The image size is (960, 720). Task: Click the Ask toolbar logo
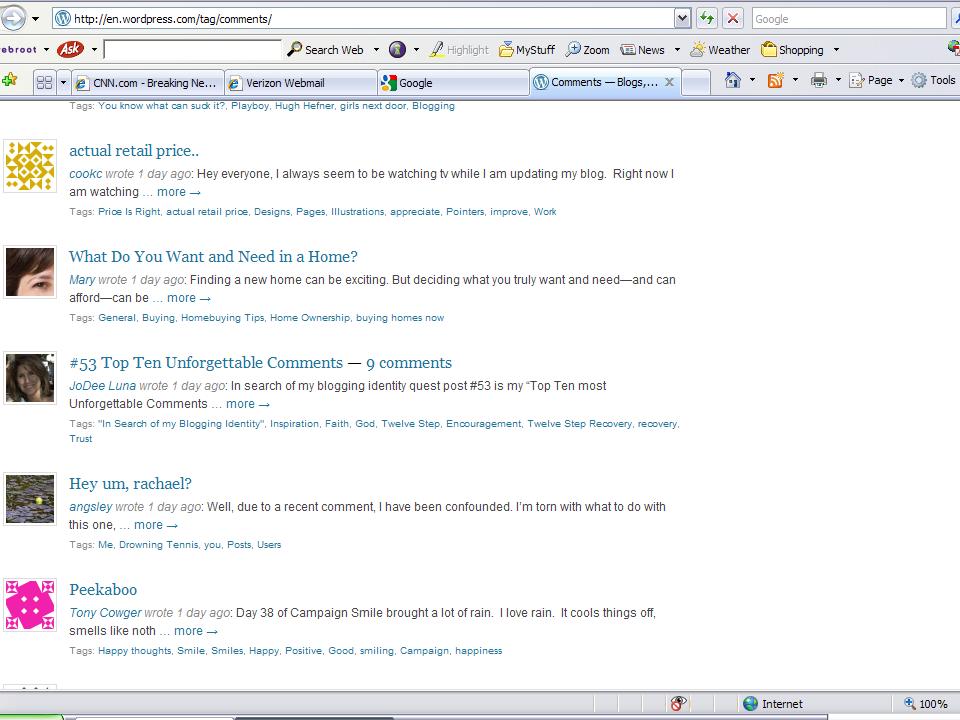coord(70,49)
